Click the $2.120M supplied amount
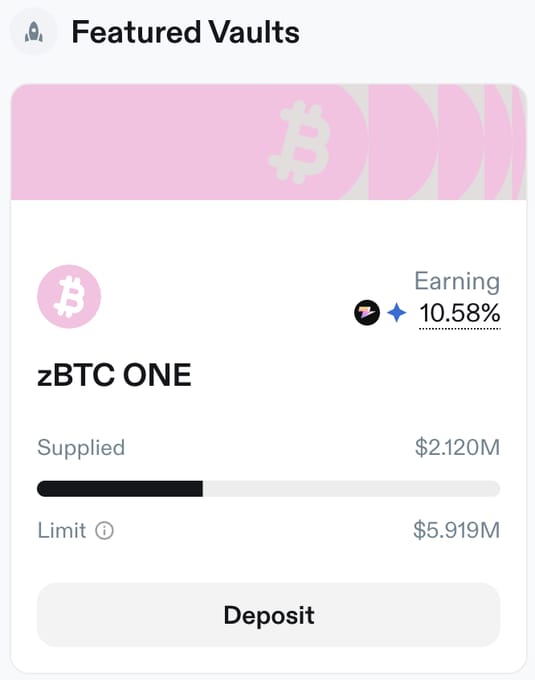The width and height of the screenshot is (535, 680). (x=457, y=447)
